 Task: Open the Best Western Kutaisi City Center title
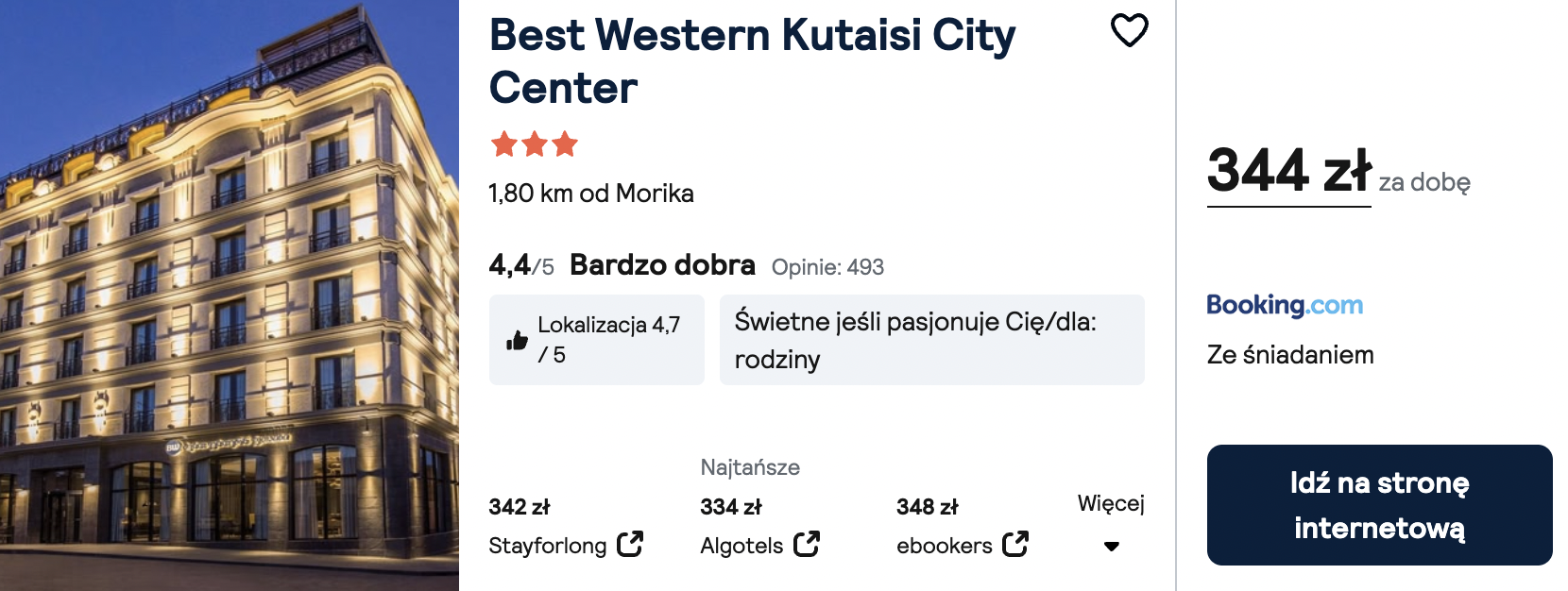coord(752,61)
